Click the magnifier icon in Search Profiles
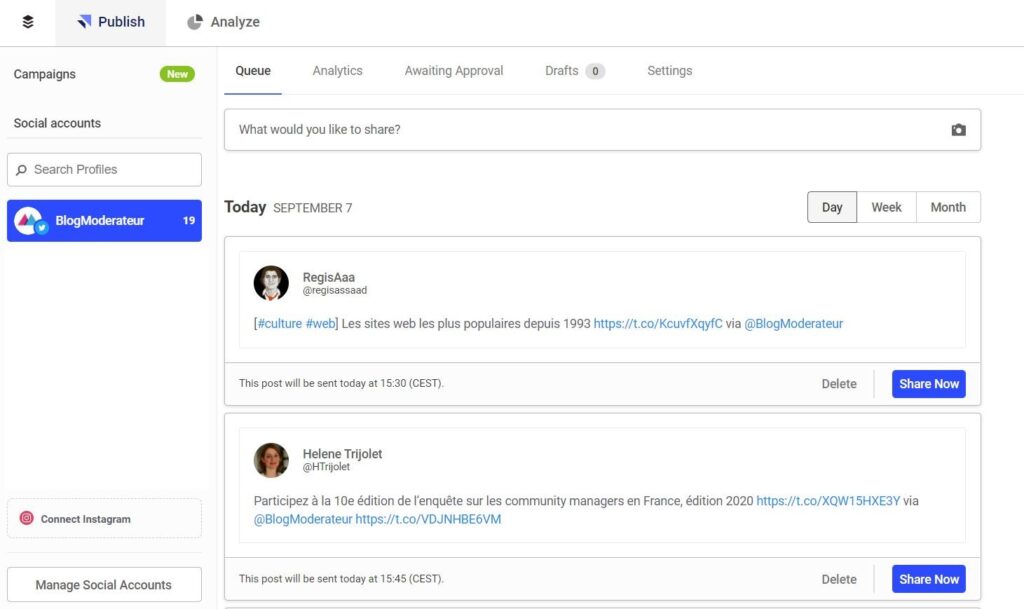The width and height of the screenshot is (1024, 609). tap(22, 170)
